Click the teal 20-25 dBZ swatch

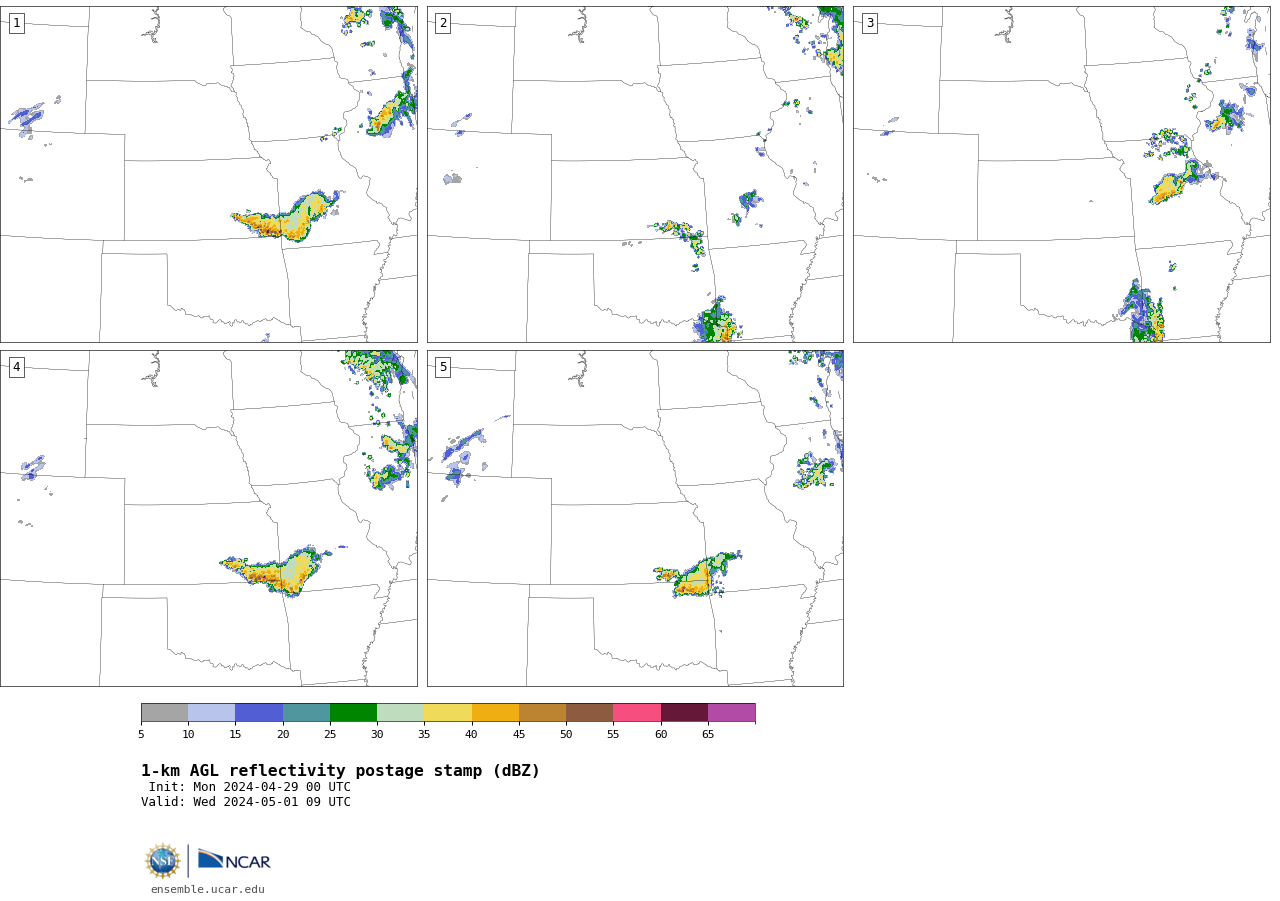tap(306, 712)
